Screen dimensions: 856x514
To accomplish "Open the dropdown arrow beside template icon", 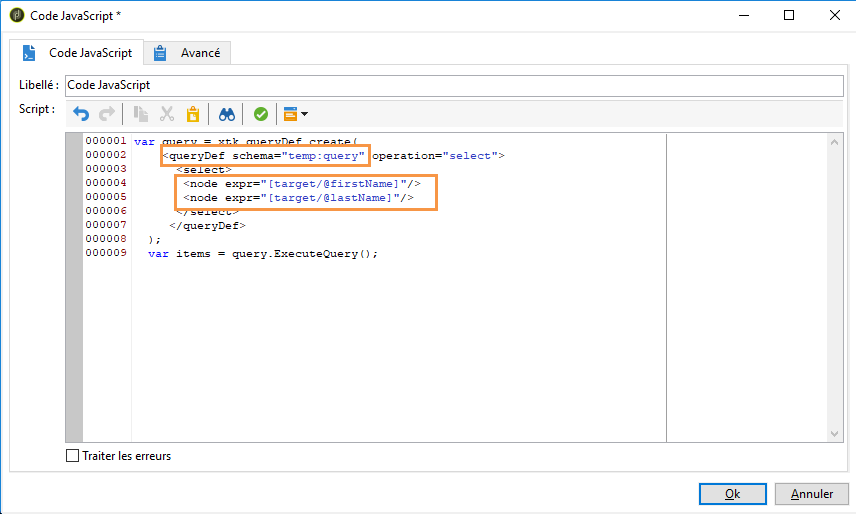I will [305, 114].
